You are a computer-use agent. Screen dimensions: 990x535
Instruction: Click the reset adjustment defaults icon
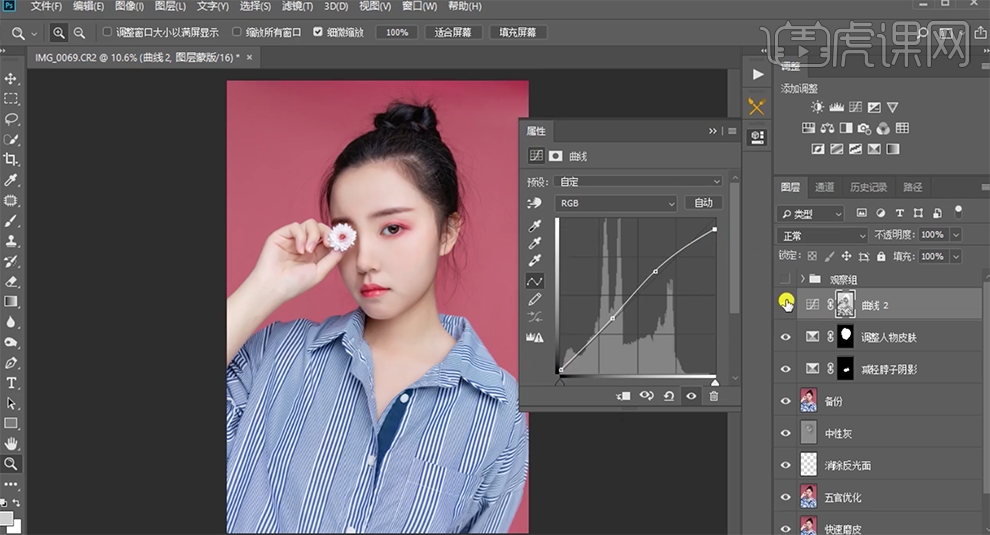coord(669,396)
